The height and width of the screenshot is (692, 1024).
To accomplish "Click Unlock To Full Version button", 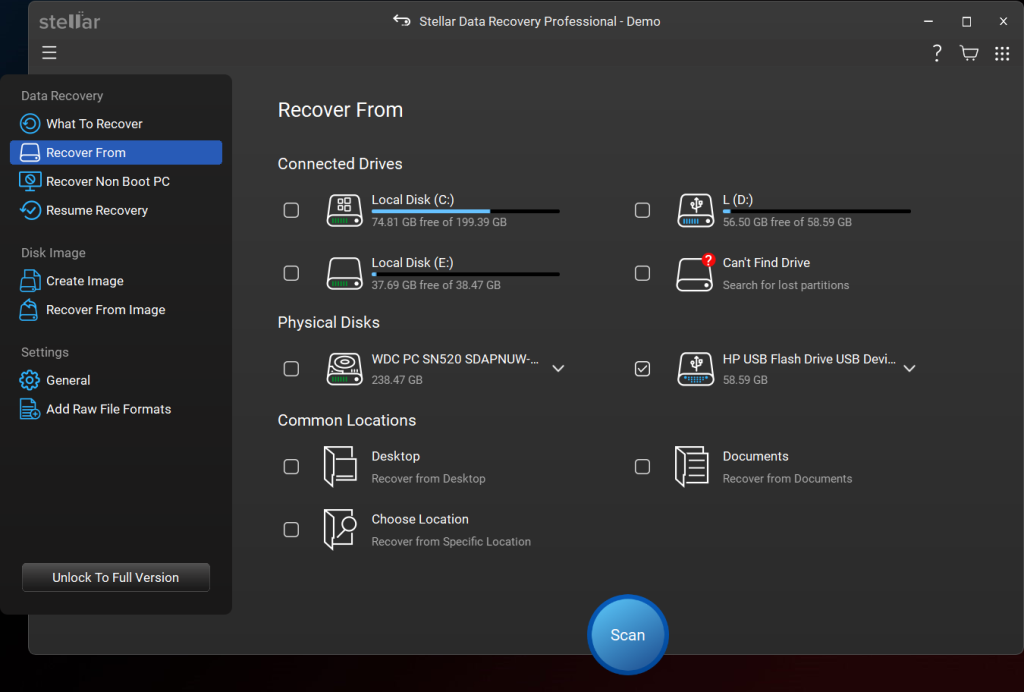I will (x=116, y=577).
